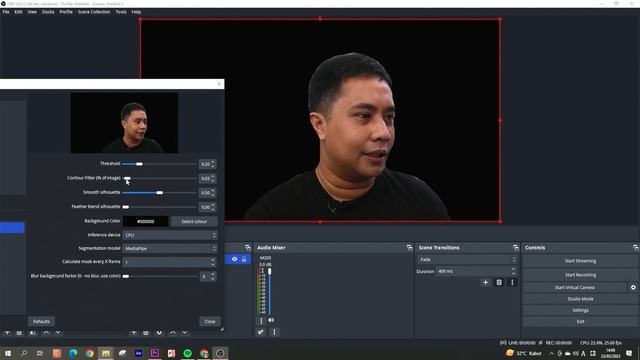Open the File menu
Viewport: 640px width, 360px height.
[6, 12]
